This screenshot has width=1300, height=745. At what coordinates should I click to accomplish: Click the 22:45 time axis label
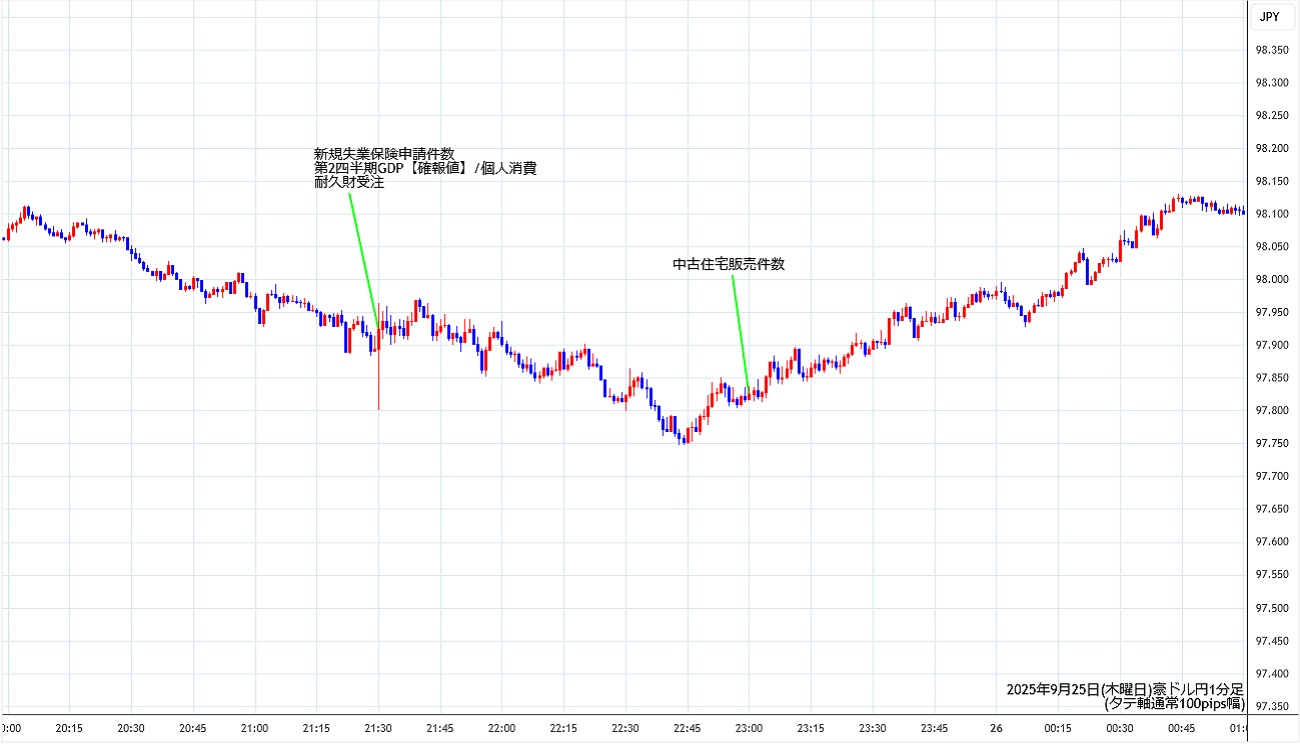[x=687, y=729]
